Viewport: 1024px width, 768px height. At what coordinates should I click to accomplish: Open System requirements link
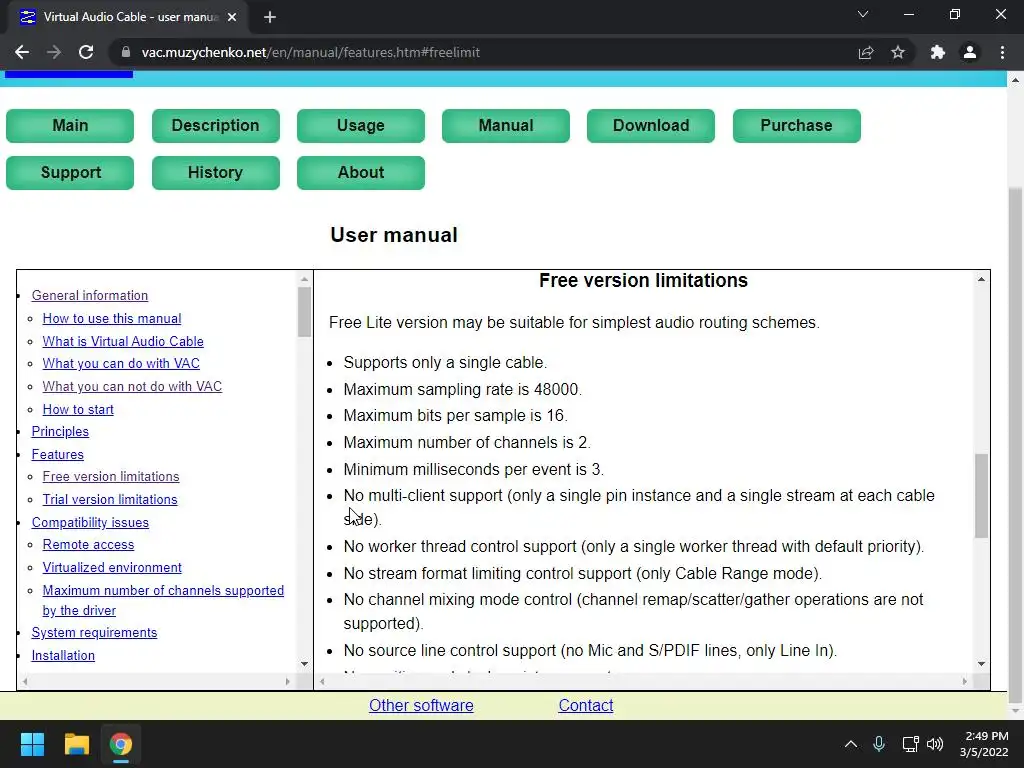click(94, 632)
